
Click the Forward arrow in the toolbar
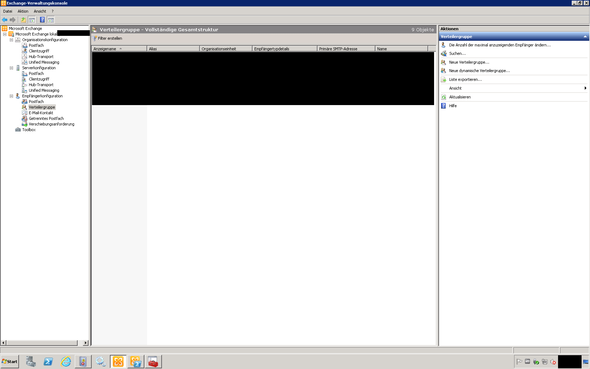pos(12,20)
